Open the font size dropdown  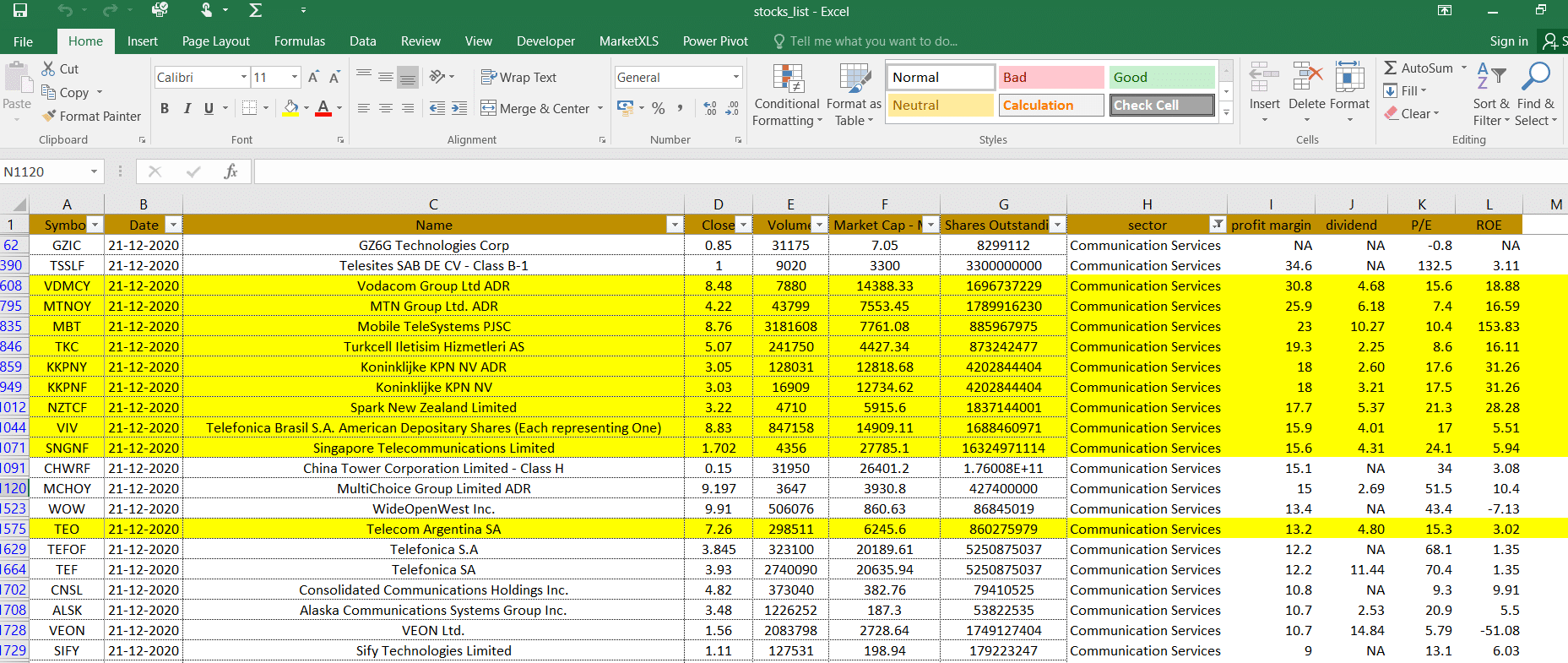[x=295, y=77]
